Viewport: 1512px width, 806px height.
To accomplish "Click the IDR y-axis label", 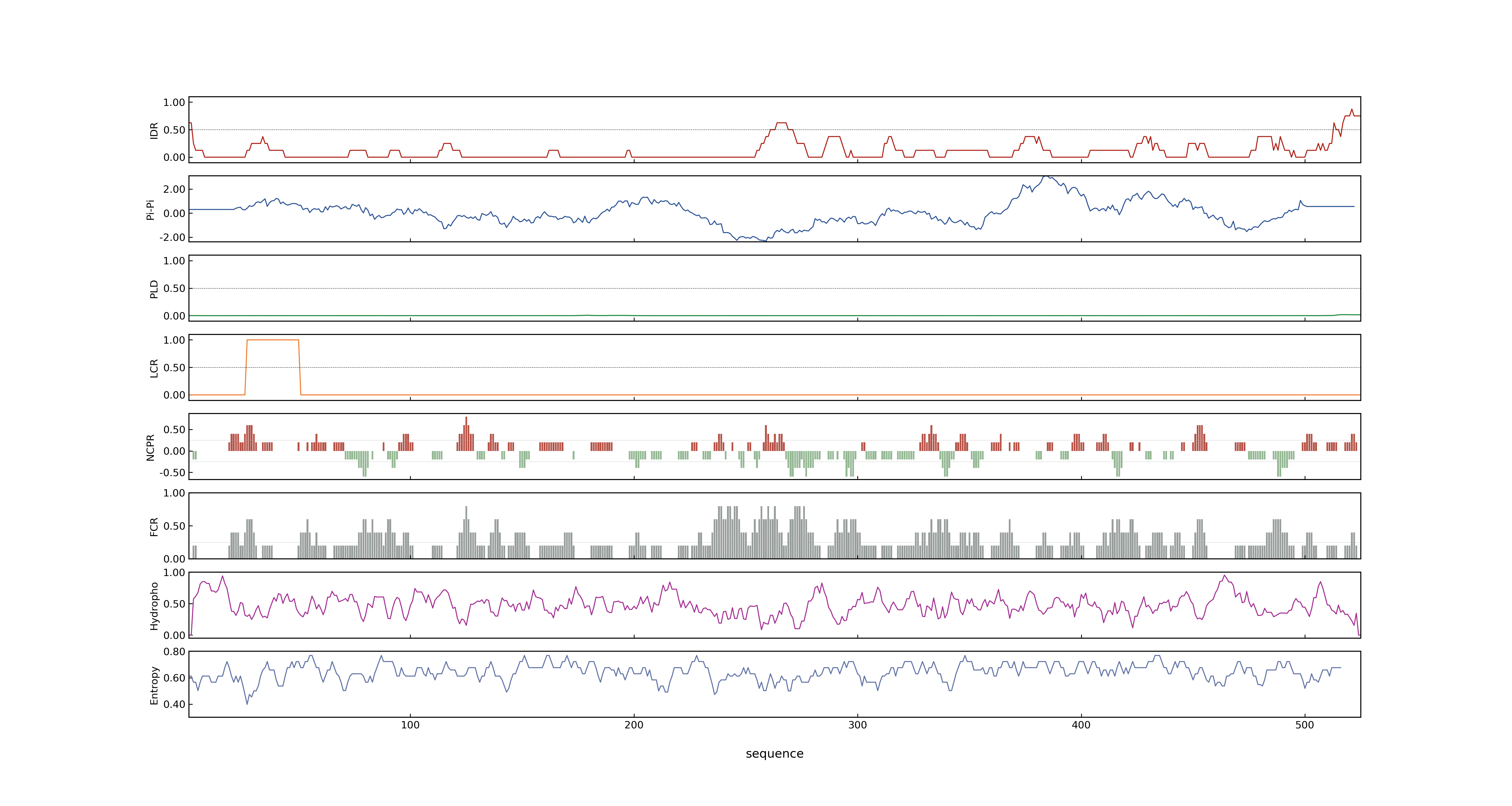I will 154,130.
